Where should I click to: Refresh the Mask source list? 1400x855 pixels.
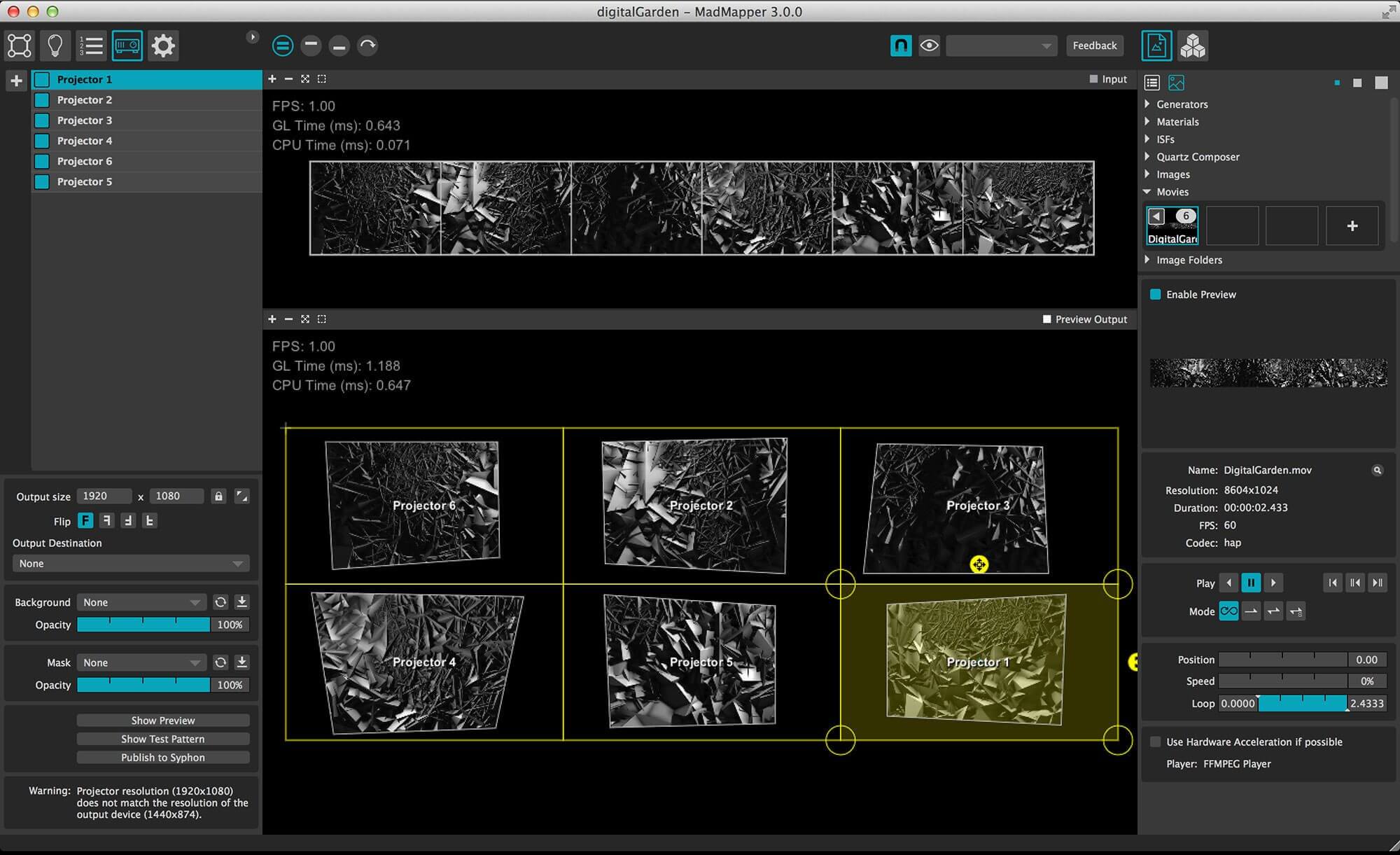click(x=220, y=662)
